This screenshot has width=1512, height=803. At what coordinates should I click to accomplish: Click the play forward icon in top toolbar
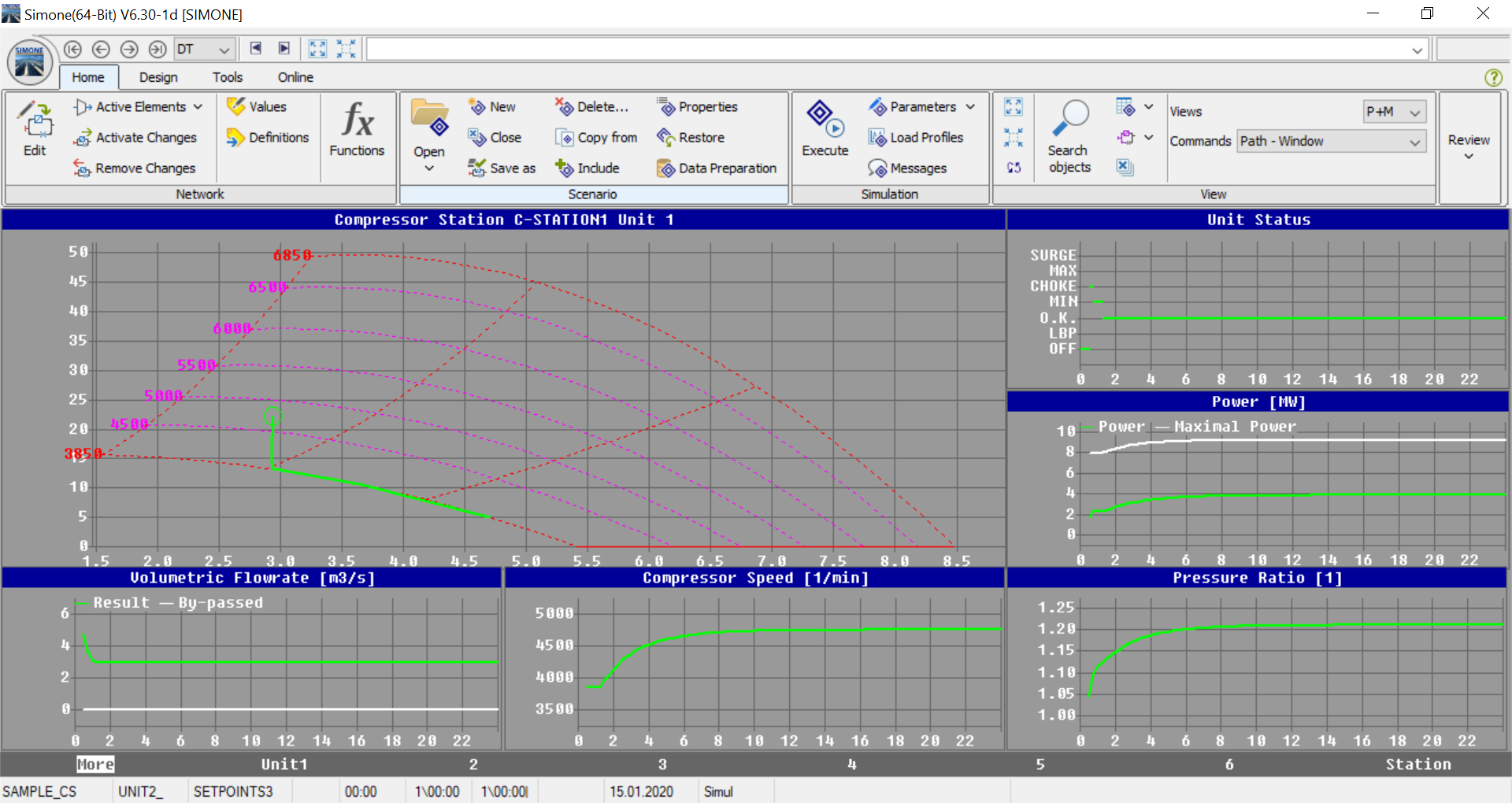coord(284,49)
